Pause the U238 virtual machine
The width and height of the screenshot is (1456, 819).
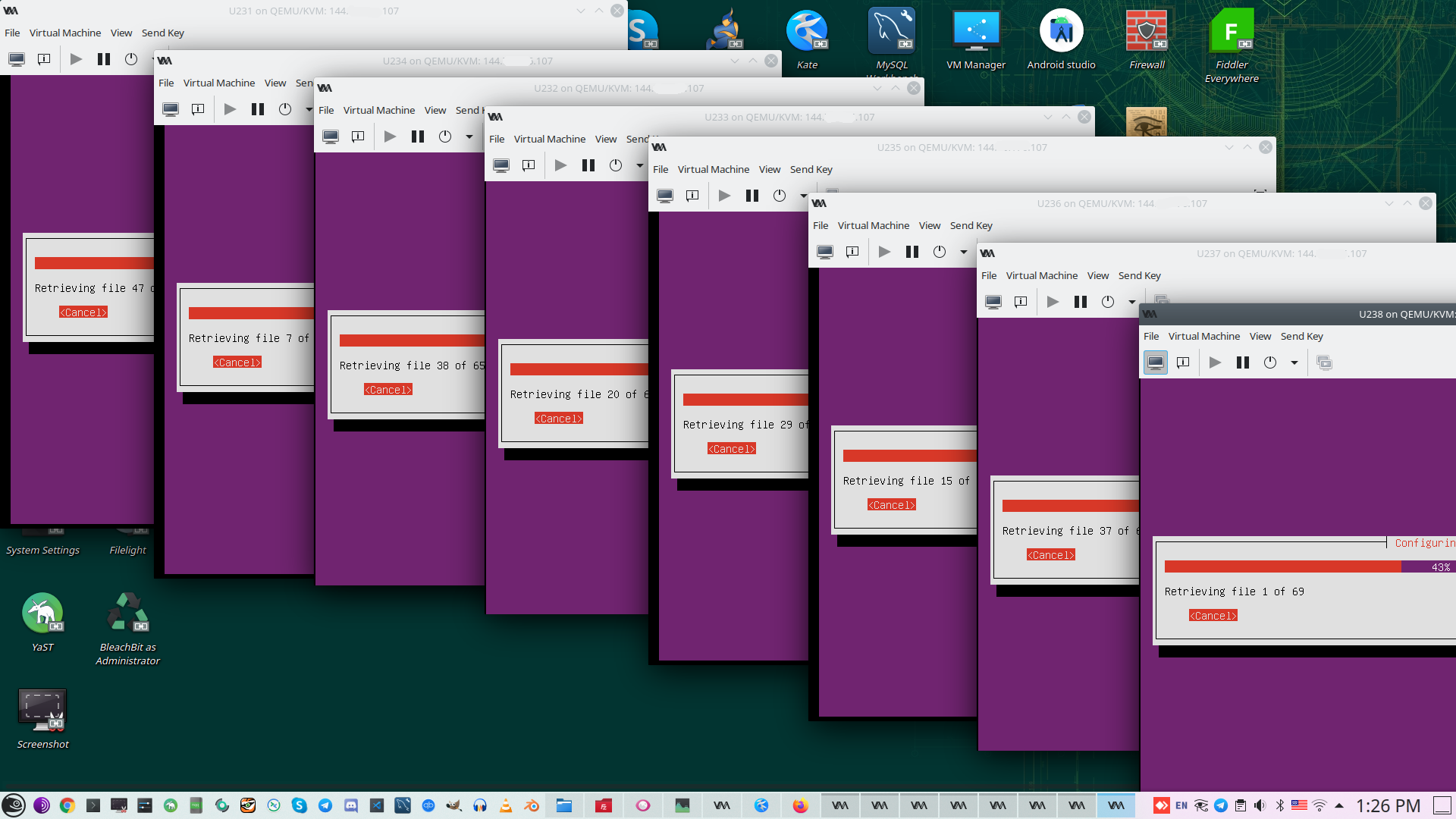1242,363
